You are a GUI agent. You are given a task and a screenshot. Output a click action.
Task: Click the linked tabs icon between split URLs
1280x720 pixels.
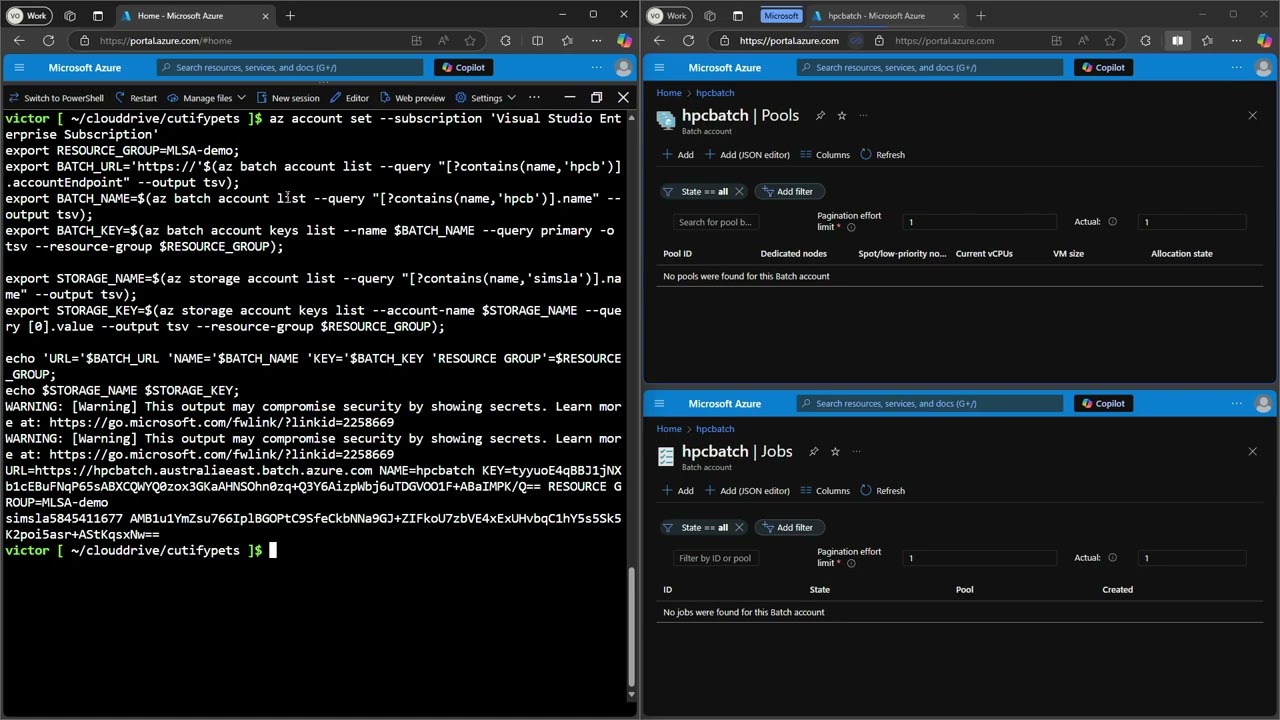point(856,41)
